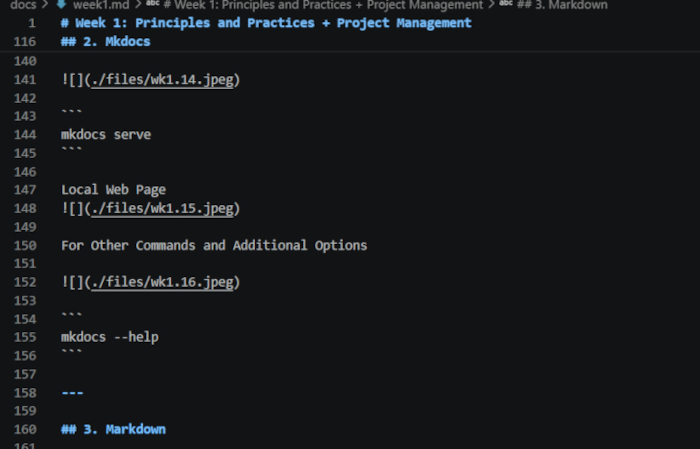
Task: Follow the ./files/wk1.15.jpeg link
Action: [x=161, y=208]
